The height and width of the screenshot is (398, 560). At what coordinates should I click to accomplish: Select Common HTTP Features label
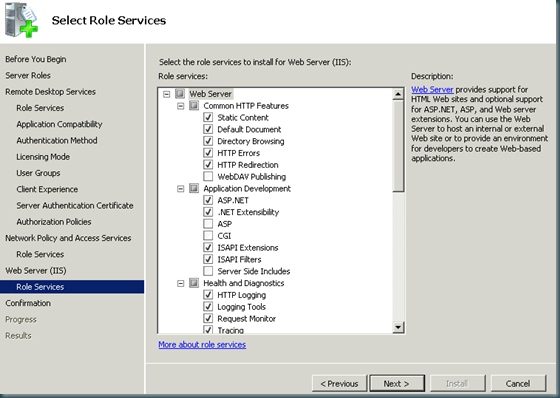pyautogui.click(x=246, y=106)
